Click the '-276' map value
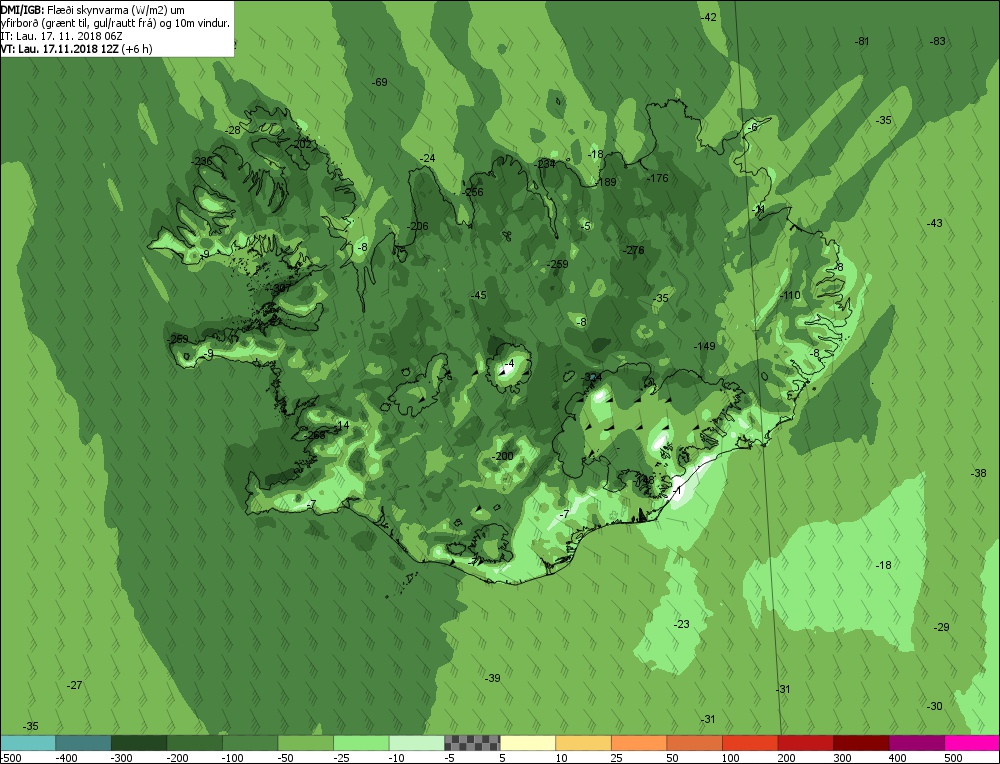 click(x=633, y=251)
